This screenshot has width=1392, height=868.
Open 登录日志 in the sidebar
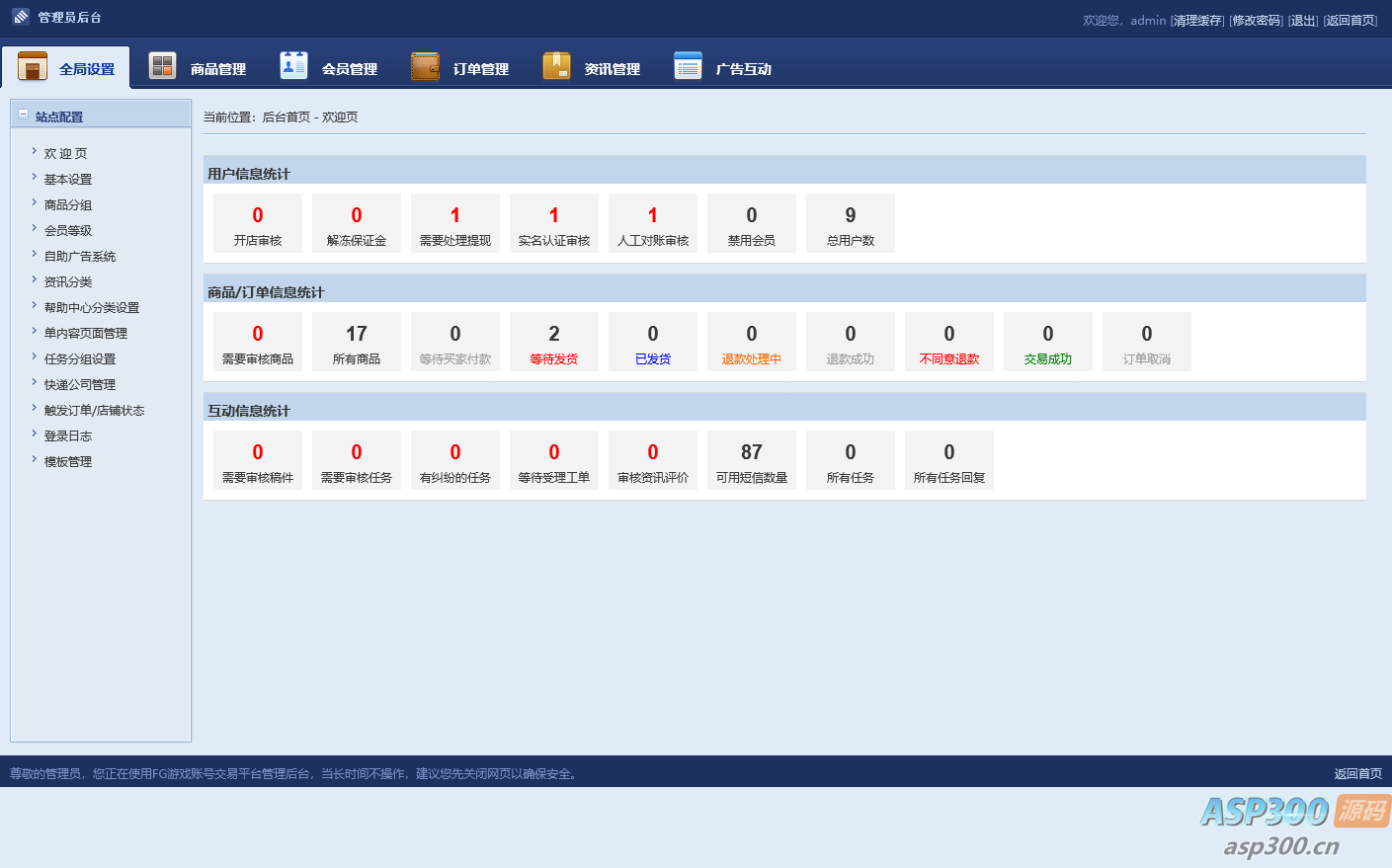click(68, 436)
